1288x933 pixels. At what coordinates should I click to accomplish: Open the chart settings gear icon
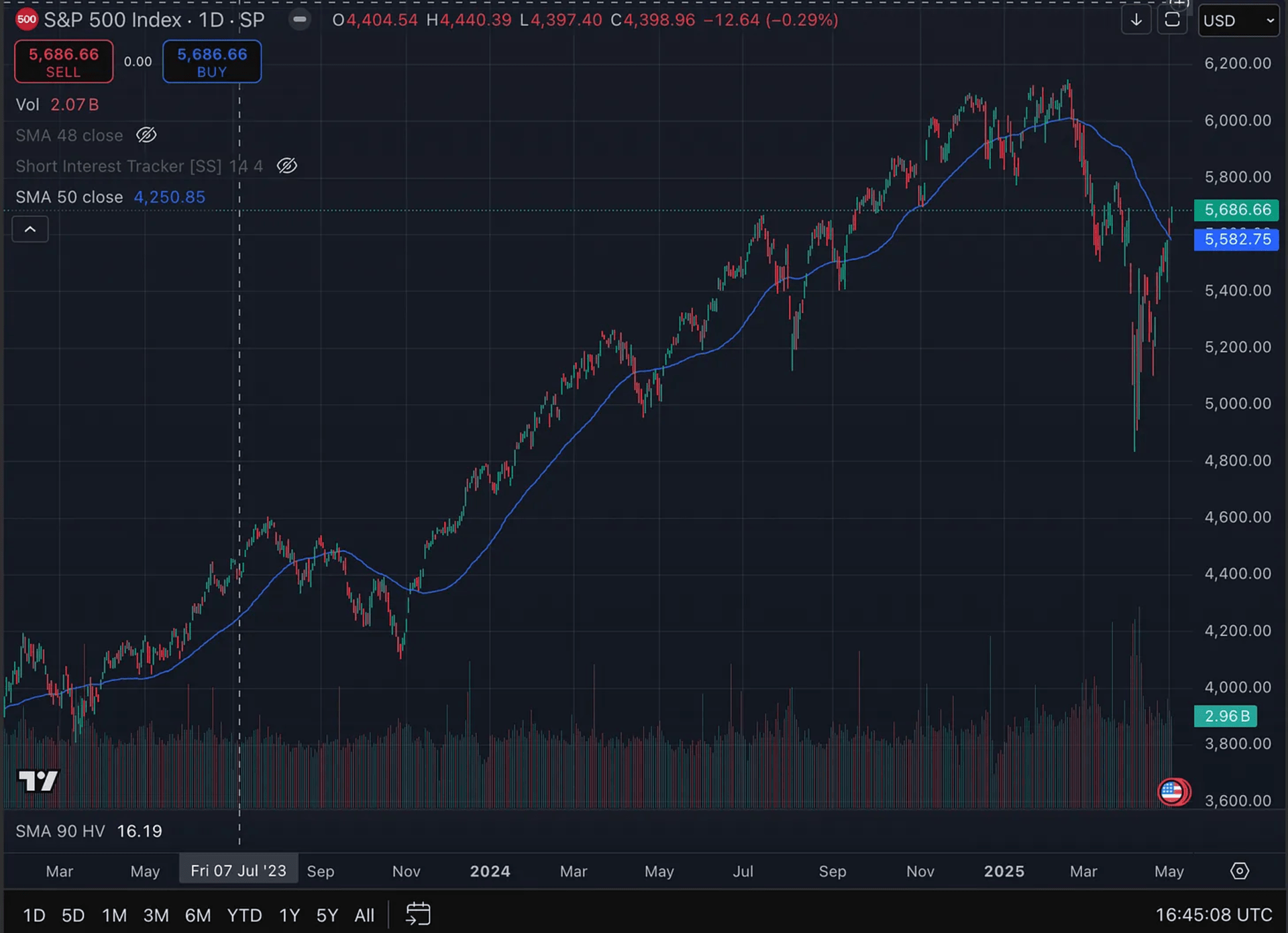pyautogui.click(x=1240, y=871)
